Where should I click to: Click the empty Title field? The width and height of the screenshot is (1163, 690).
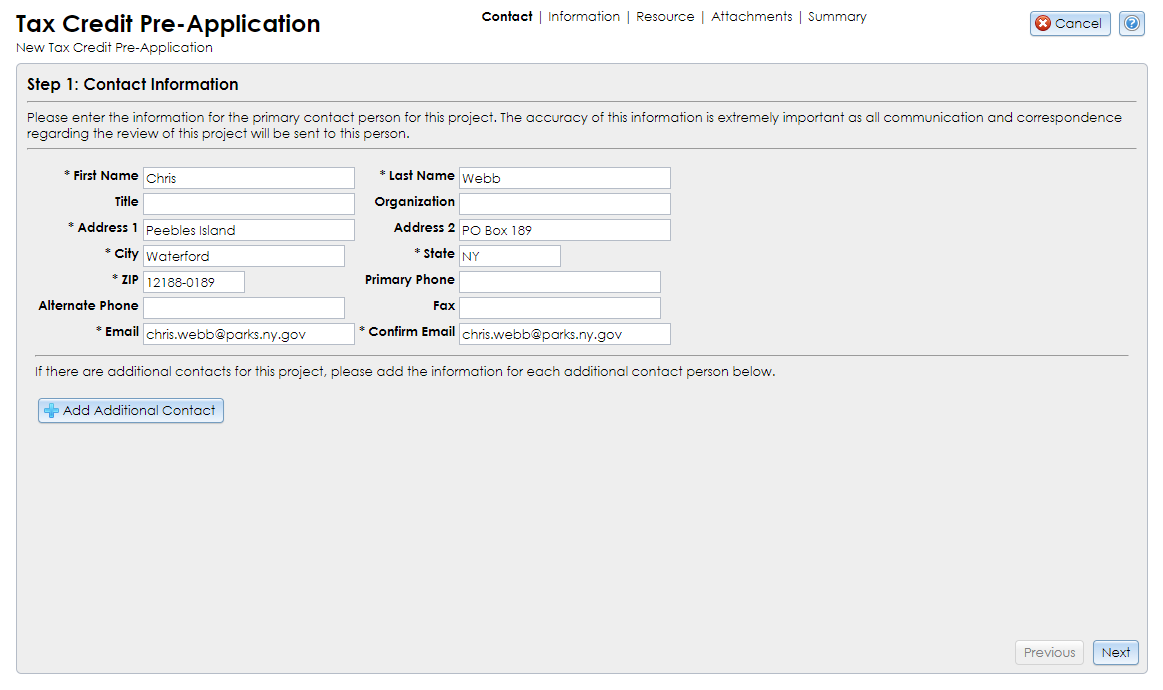(x=248, y=203)
